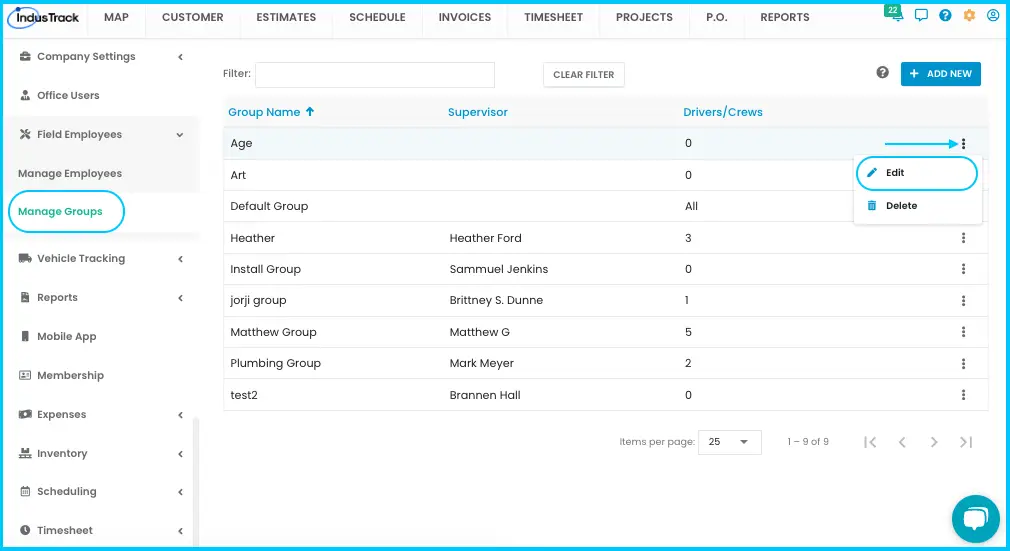The width and height of the screenshot is (1010, 551).
Task: Click the sort arrow next to Group Name
Action: (x=310, y=111)
